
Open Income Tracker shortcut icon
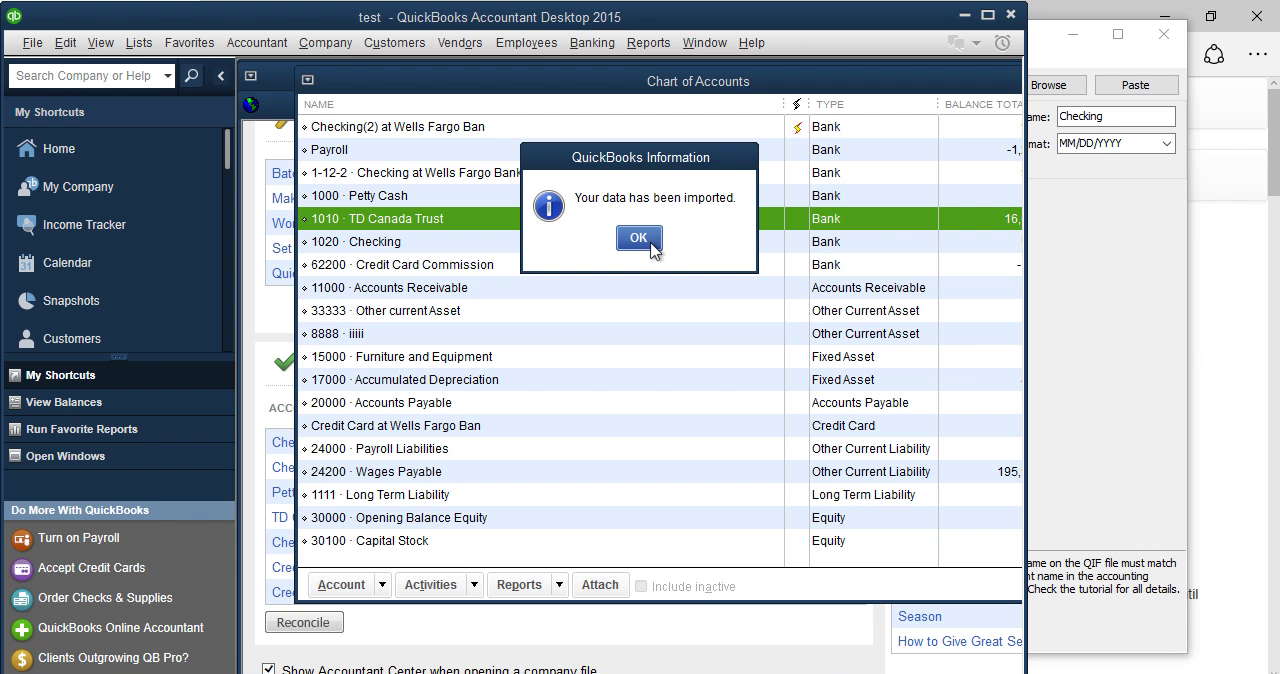click(x=27, y=225)
